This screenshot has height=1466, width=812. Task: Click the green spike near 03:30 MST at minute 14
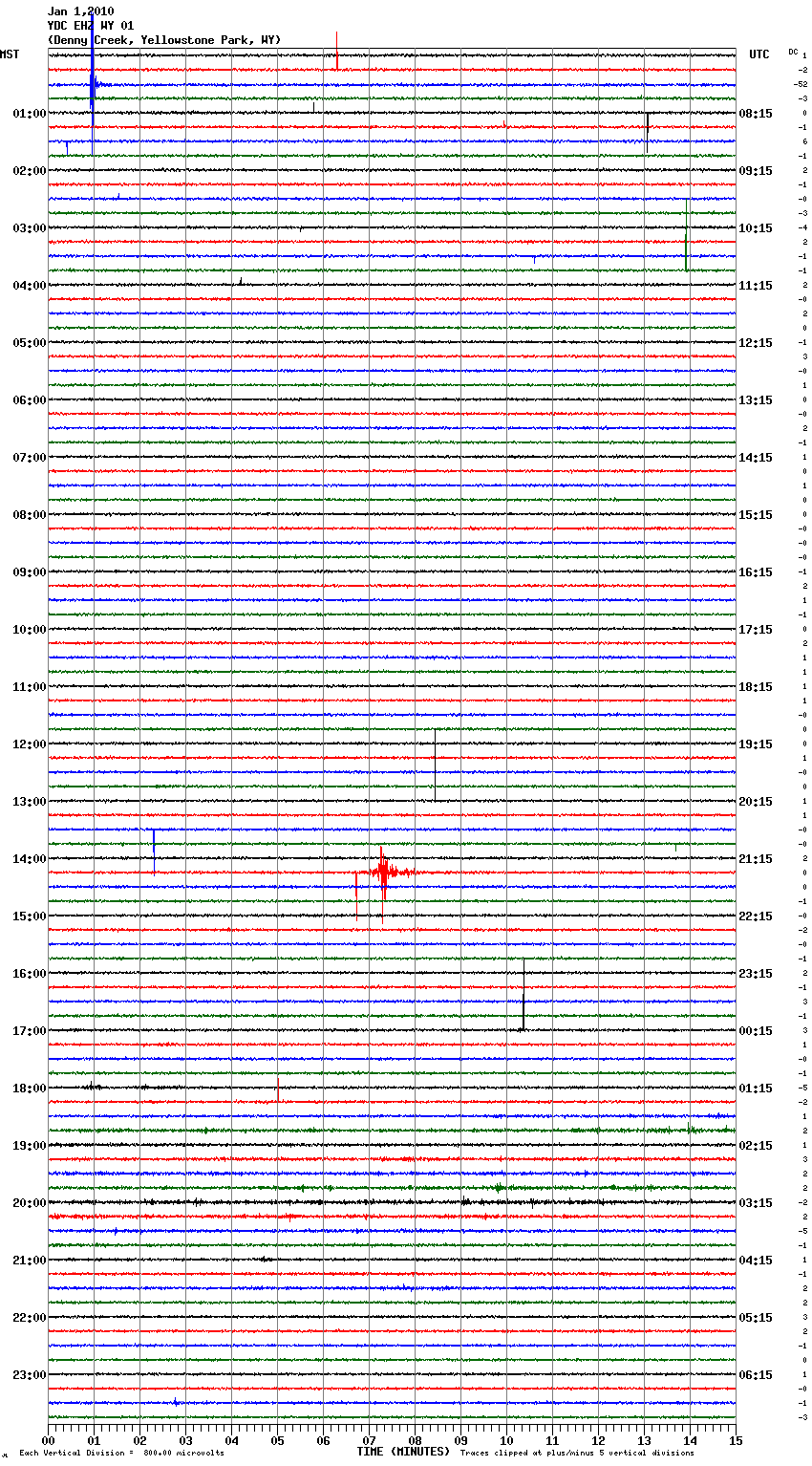pyautogui.click(x=687, y=235)
